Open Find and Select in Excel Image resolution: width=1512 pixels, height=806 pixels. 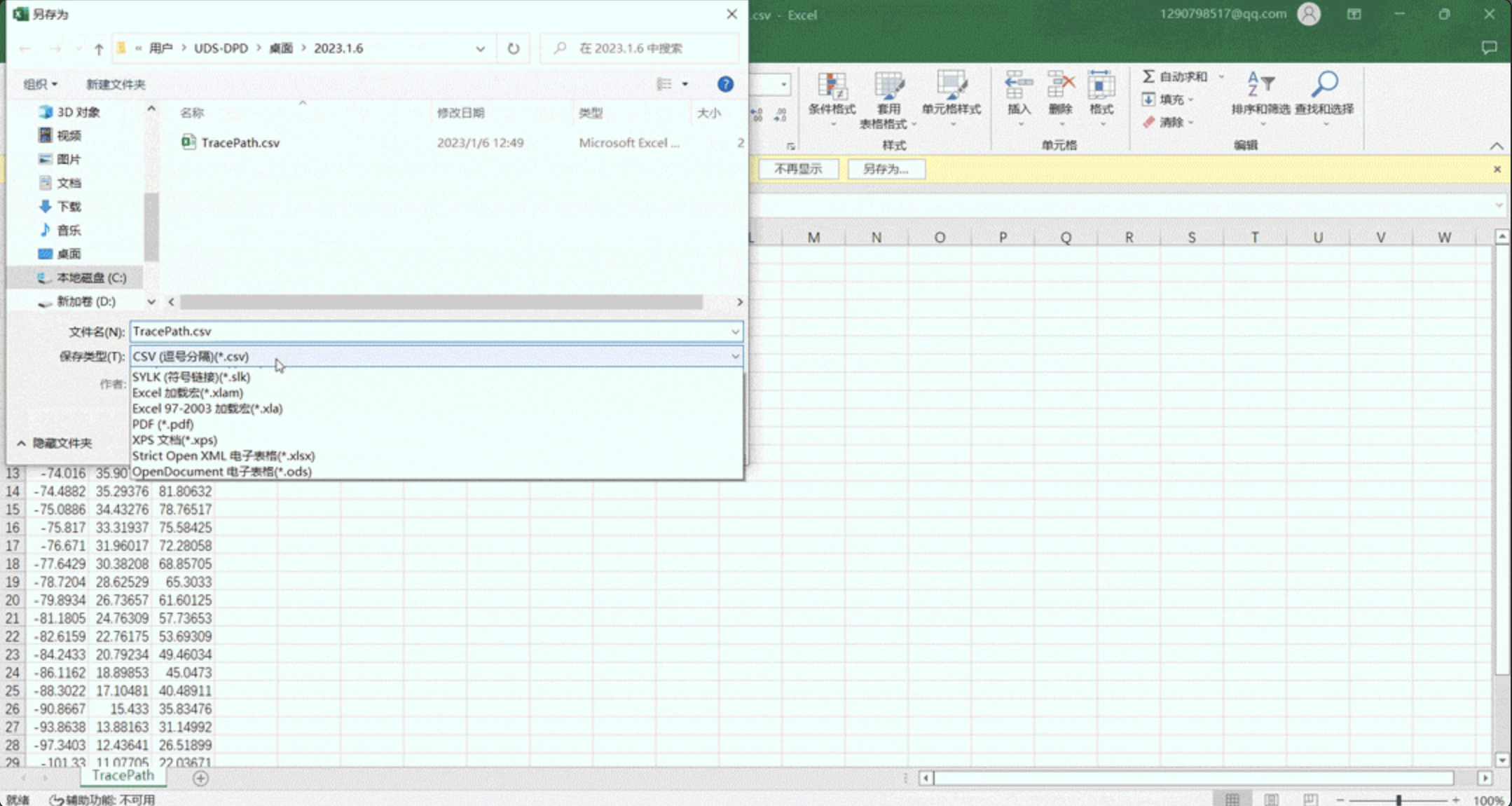click(1324, 100)
